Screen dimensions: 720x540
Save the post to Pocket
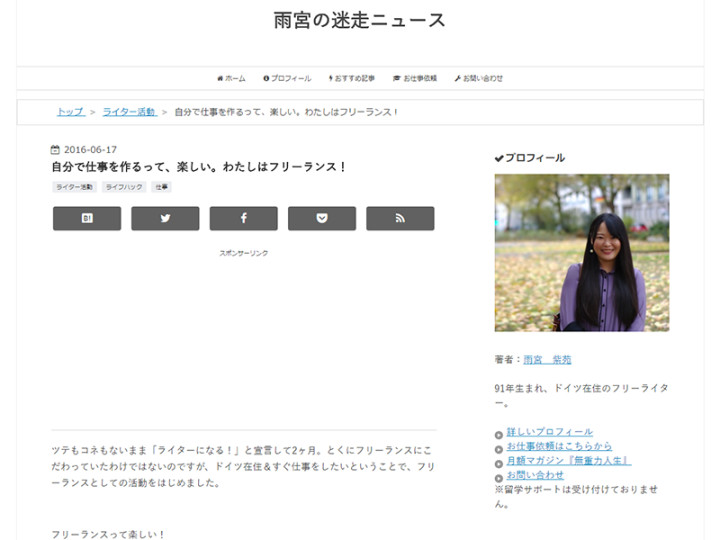322,219
